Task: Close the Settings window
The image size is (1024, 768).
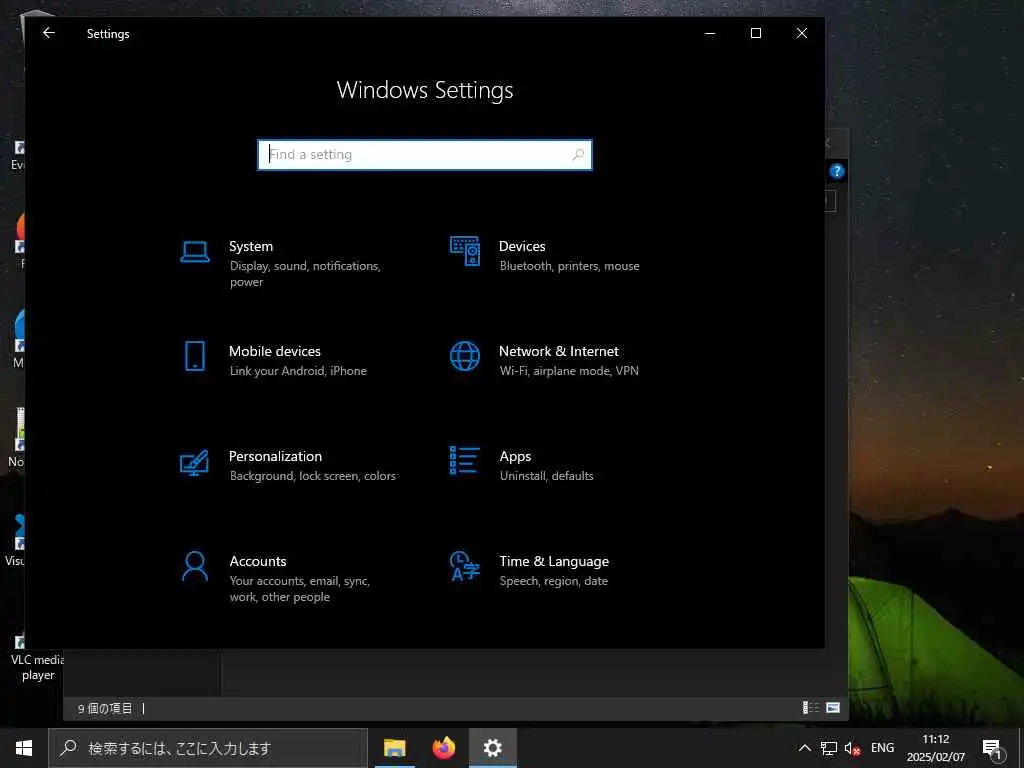Action: [x=801, y=33]
